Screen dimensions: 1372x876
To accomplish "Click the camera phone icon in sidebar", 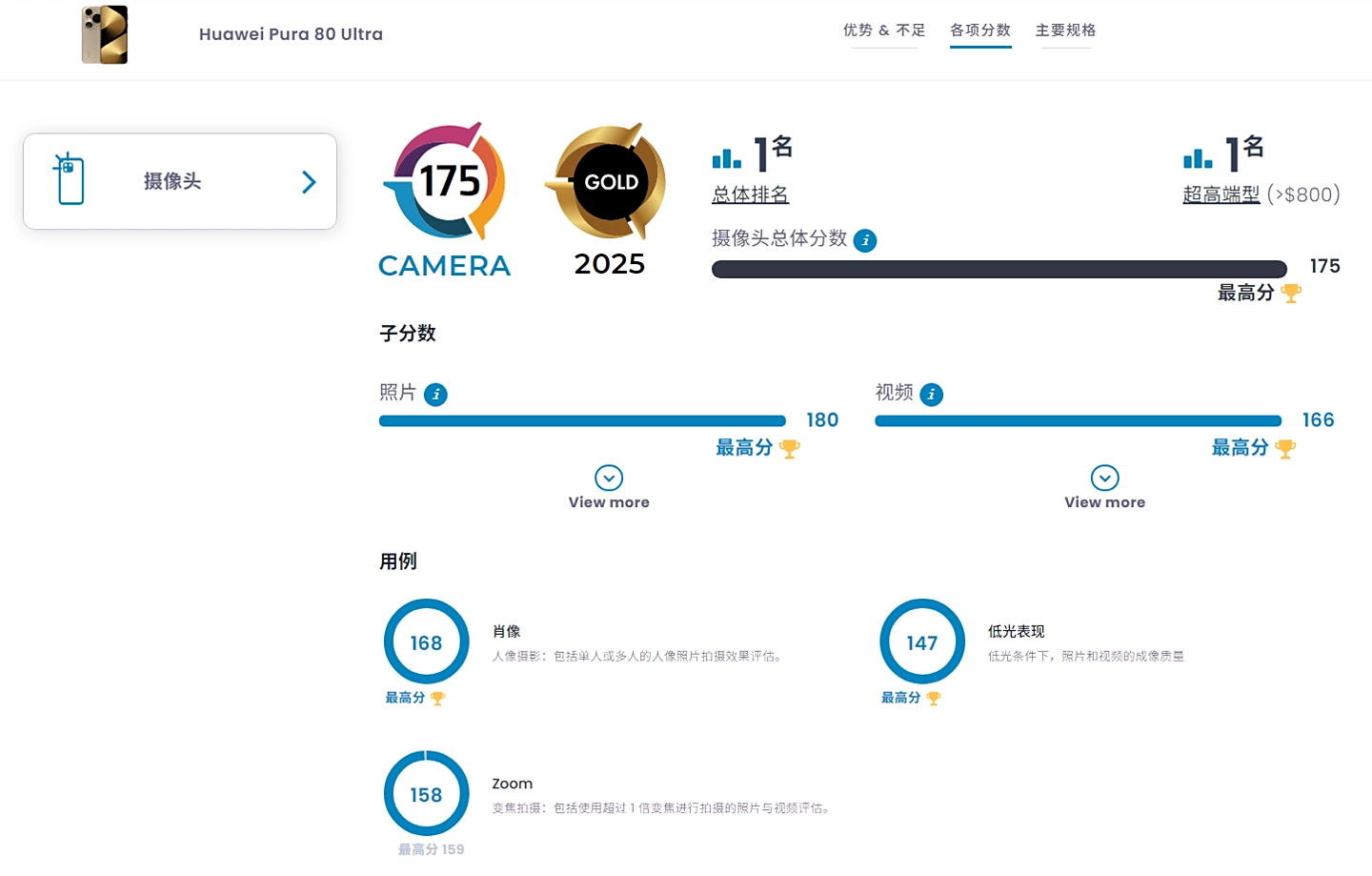I will click(x=70, y=179).
